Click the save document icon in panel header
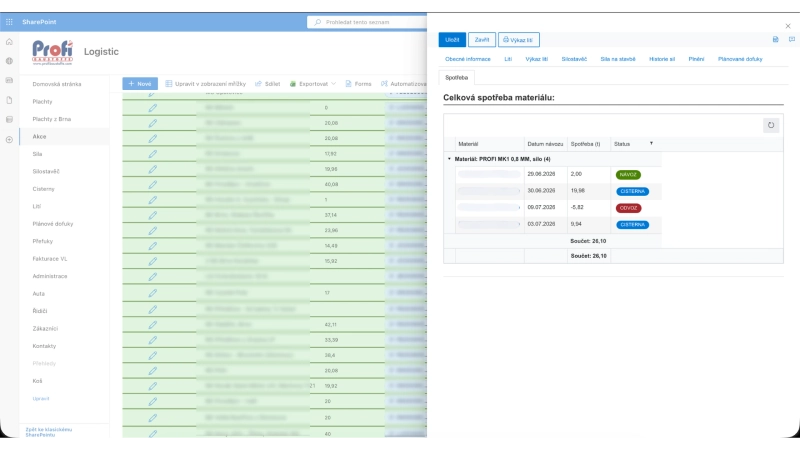The height and width of the screenshot is (450, 800). coord(776,39)
